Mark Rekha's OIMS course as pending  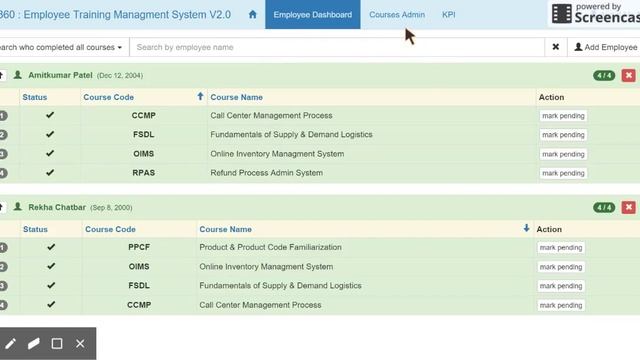561,267
